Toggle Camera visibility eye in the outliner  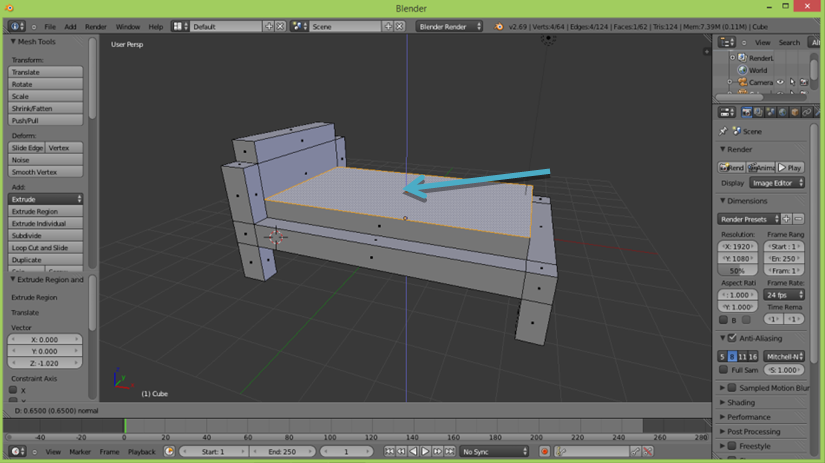tap(781, 83)
